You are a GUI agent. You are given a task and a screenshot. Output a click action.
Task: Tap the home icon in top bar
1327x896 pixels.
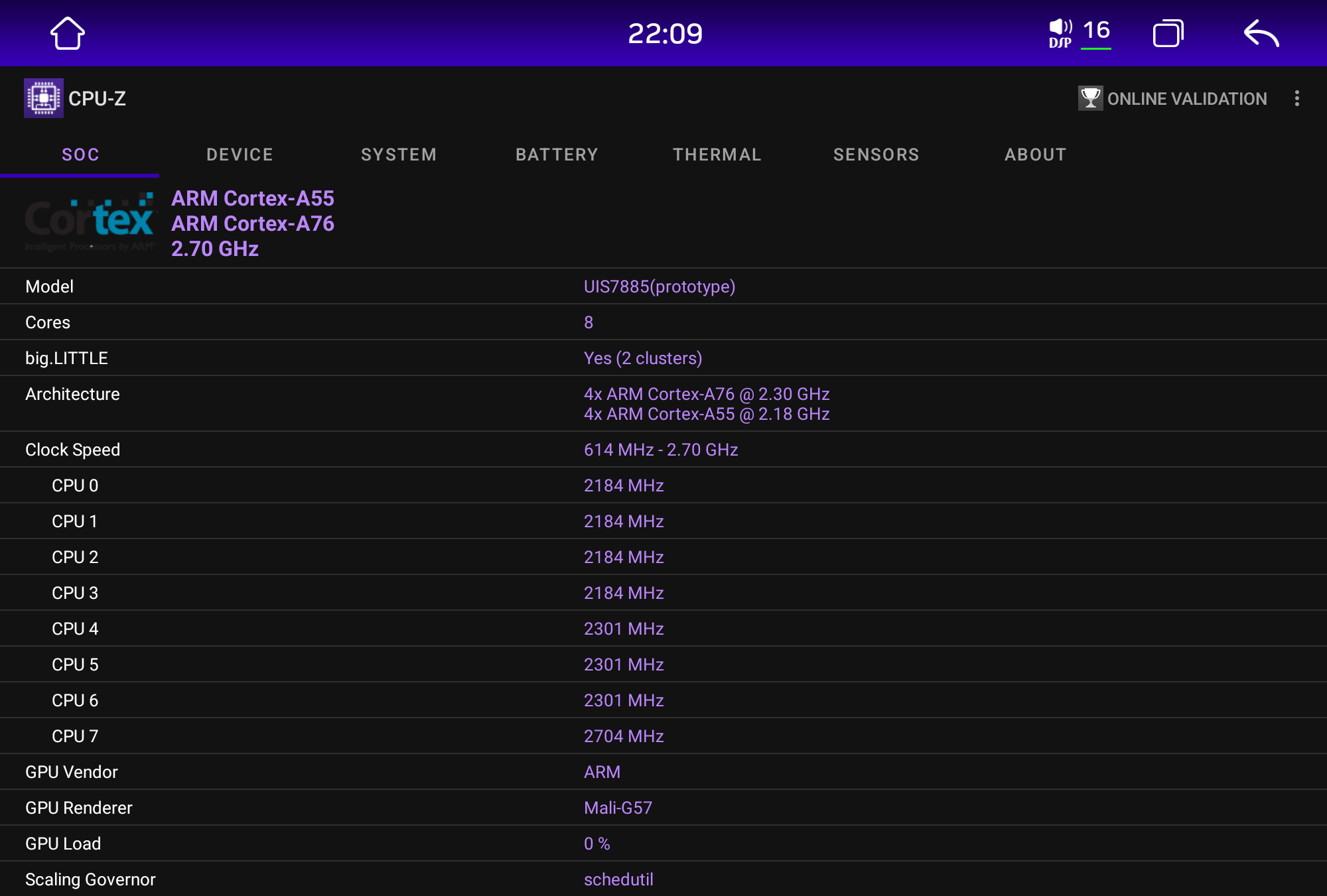[68, 33]
